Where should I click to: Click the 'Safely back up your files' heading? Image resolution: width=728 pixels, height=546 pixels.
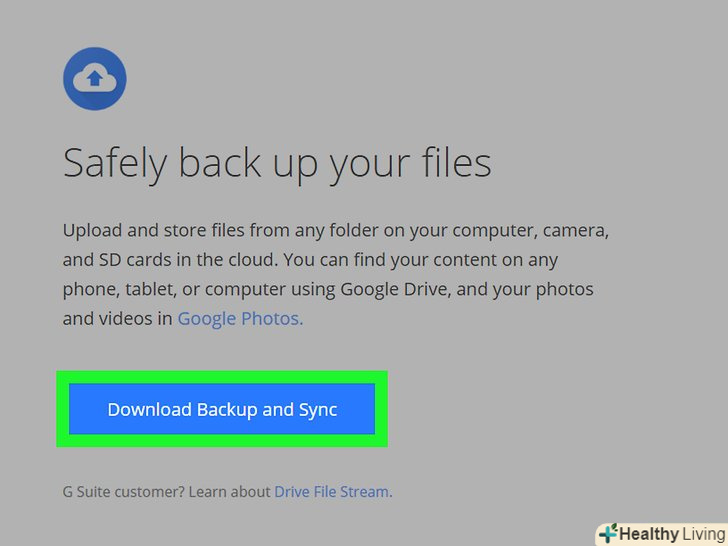click(x=277, y=163)
